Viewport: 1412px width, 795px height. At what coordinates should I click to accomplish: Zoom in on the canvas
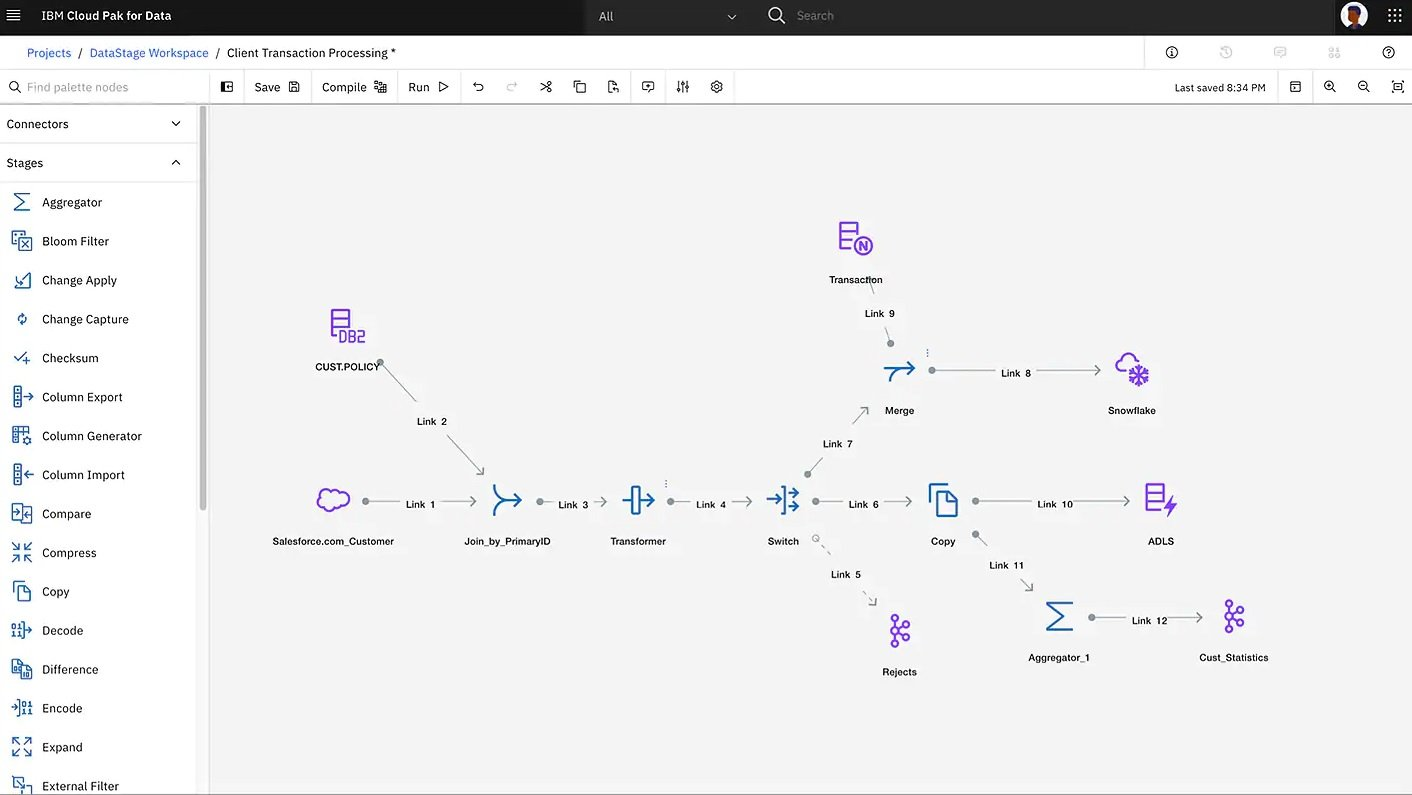[x=1330, y=87]
